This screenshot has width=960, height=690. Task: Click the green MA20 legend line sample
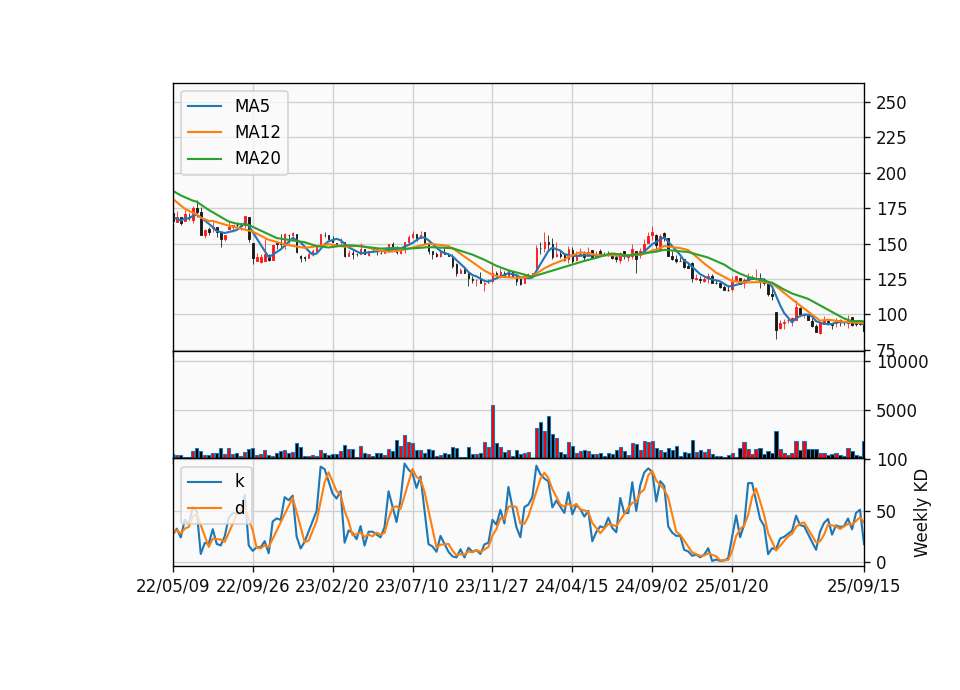[x=204, y=158]
